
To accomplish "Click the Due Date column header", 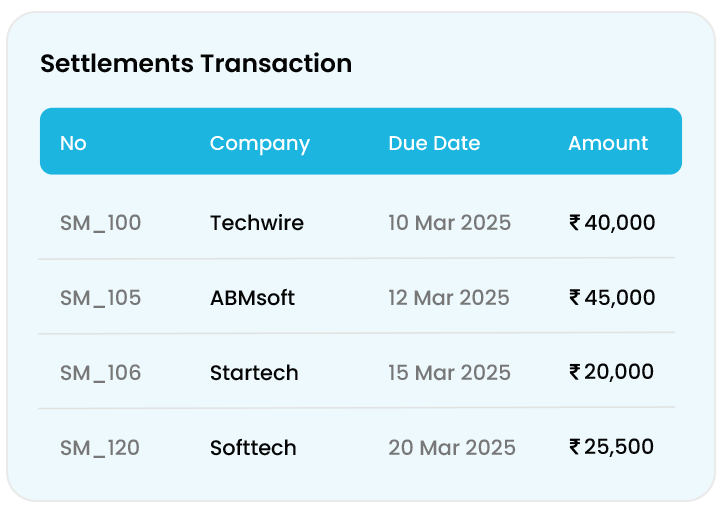I will [x=434, y=143].
